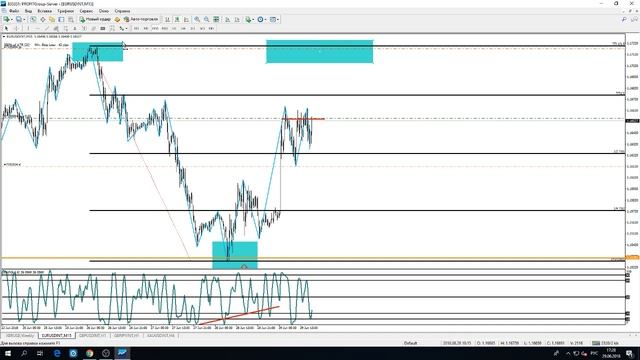The image size is (640, 360).
Task: Switch to the GBPJPYINT,H1 chart tab
Action: click(x=127, y=336)
